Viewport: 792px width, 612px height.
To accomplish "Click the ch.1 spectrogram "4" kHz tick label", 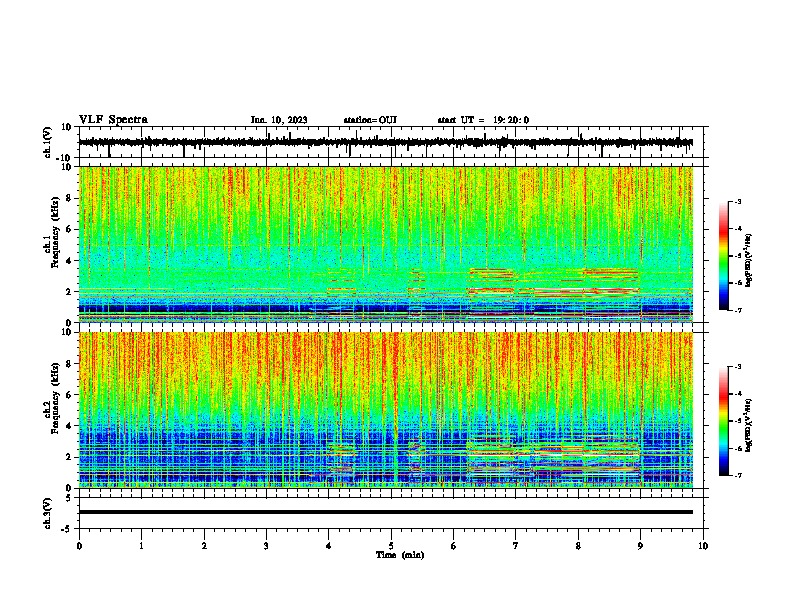I will [69, 261].
